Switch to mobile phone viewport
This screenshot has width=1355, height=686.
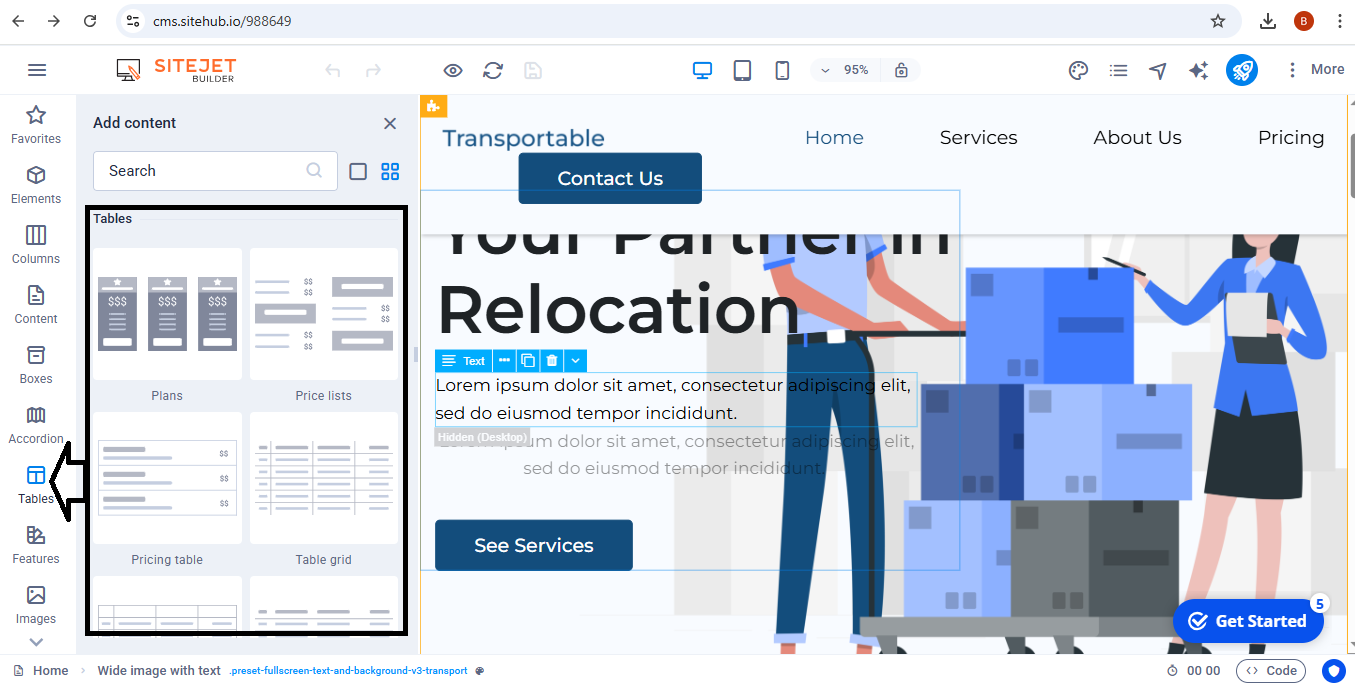[x=782, y=70]
